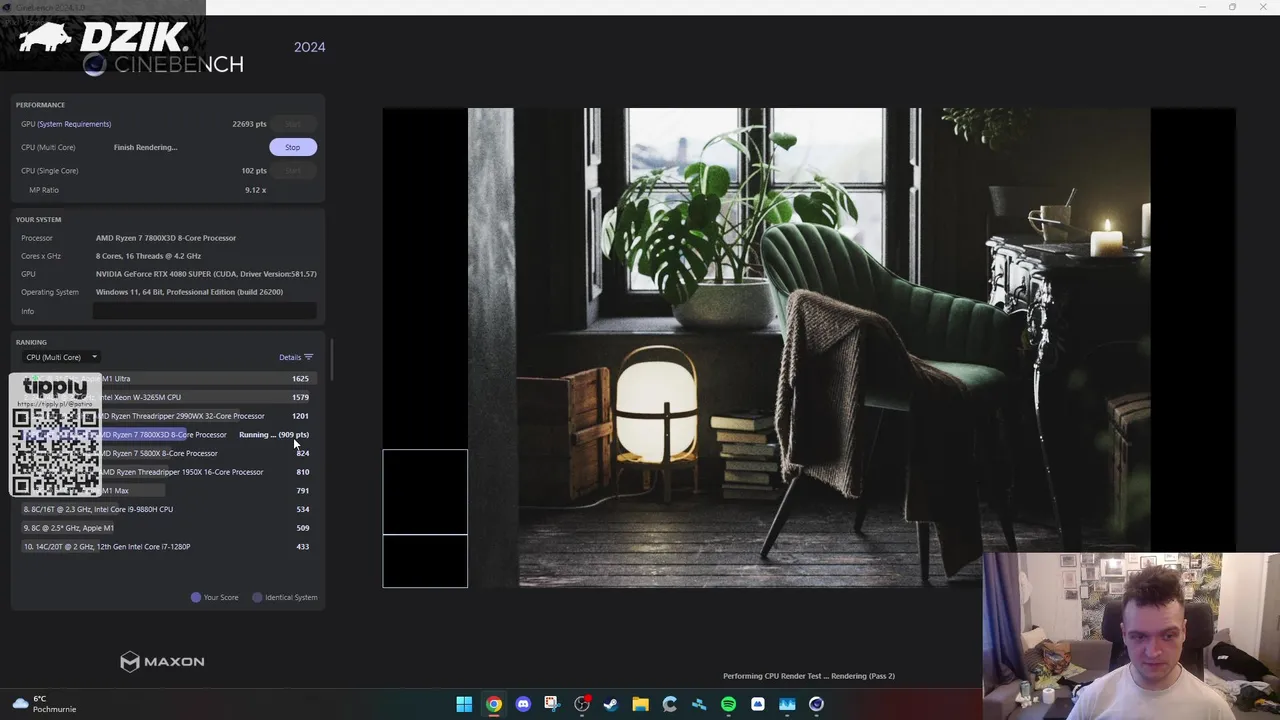This screenshot has height=720, width=1280.
Task: Click the ranking list scrollbar
Action: [x=330, y=360]
